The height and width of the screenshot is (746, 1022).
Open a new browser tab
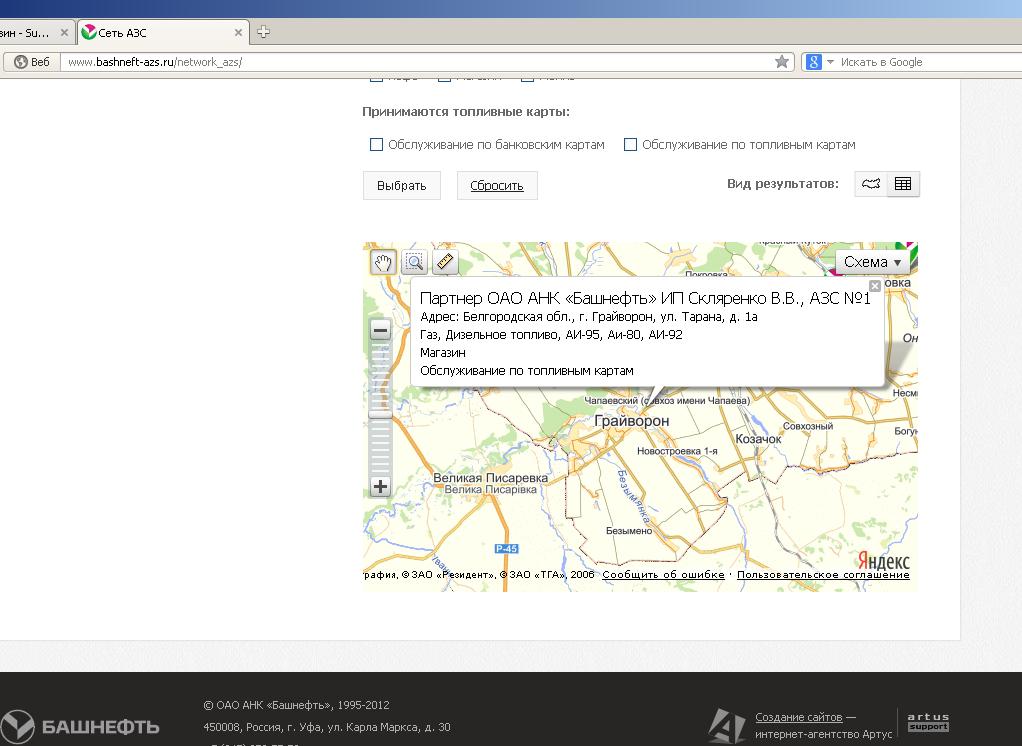pyautogui.click(x=264, y=32)
